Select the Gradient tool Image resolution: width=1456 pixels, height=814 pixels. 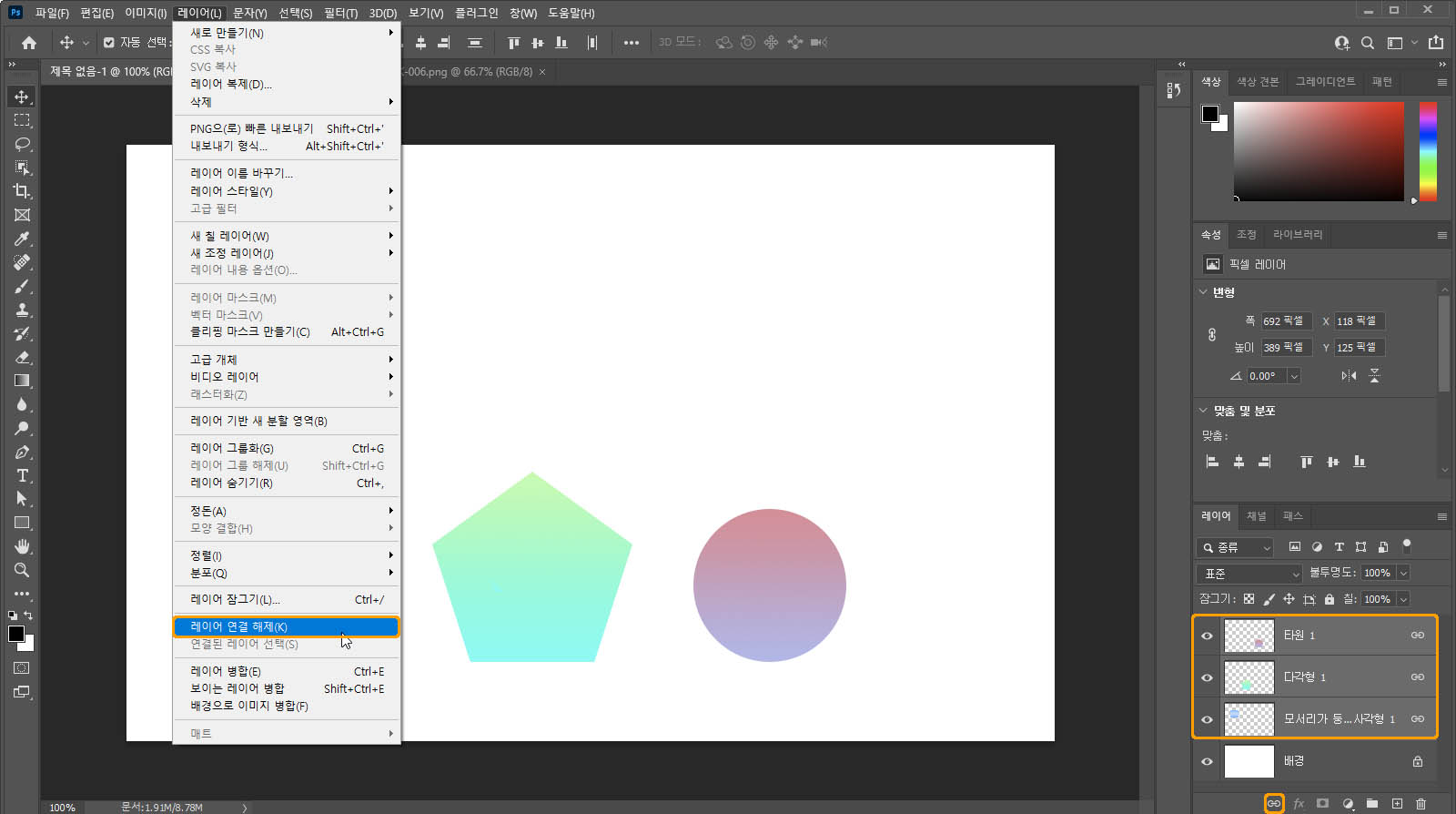pos(22,381)
